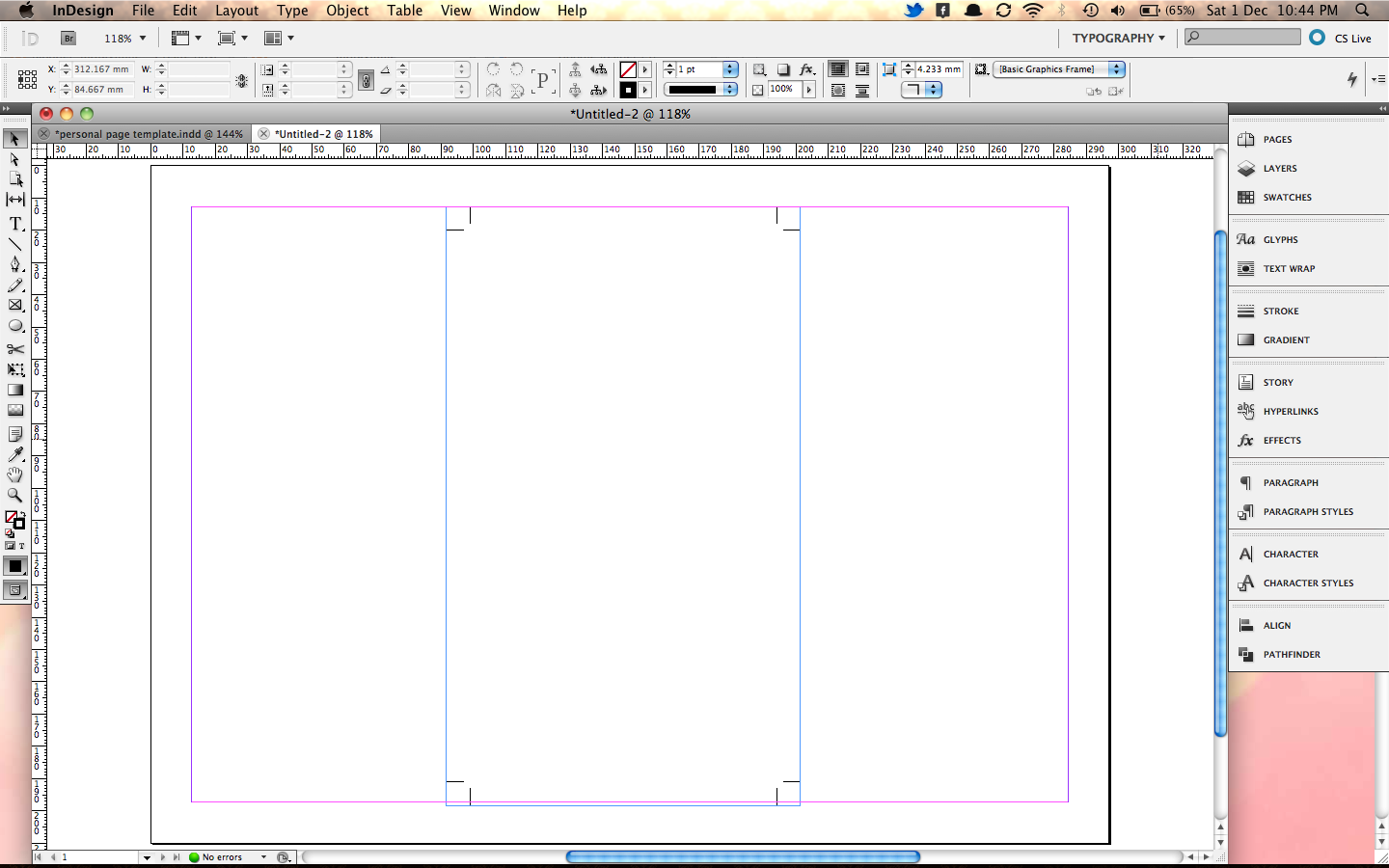Select the Scissors tool
The width and height of the screenshot is (1389, 868).
(x=15, y=349)
